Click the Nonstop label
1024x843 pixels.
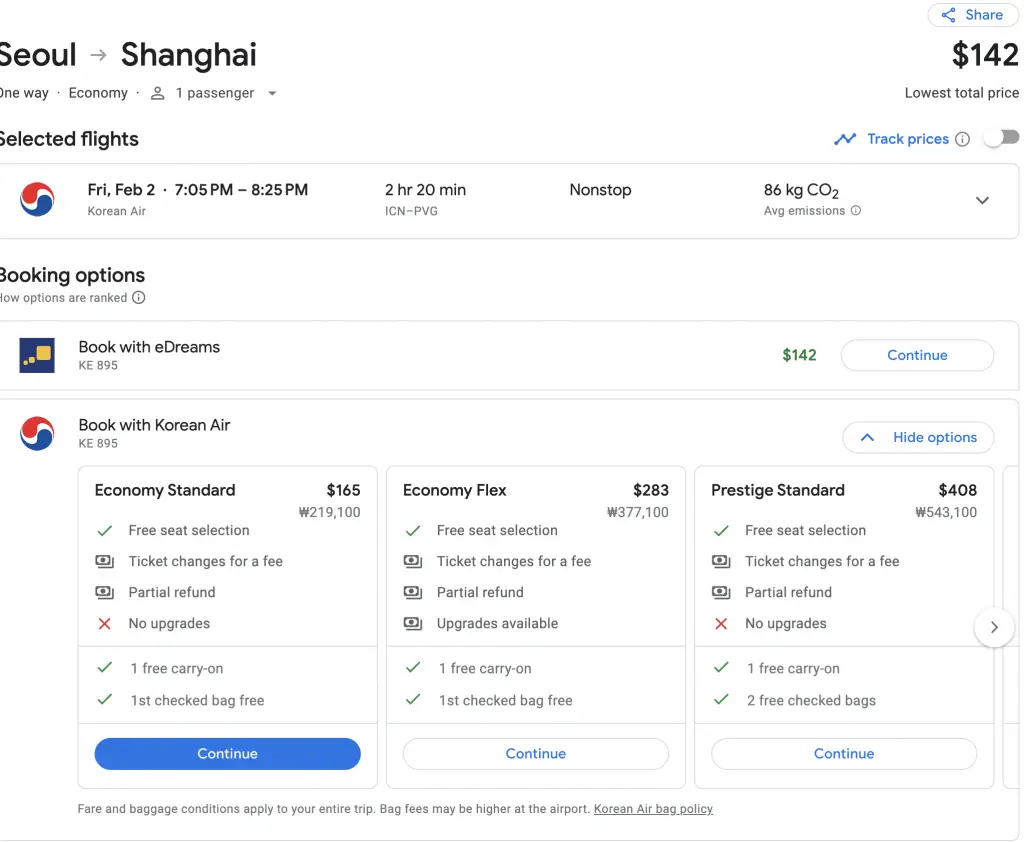coord(600,190)
